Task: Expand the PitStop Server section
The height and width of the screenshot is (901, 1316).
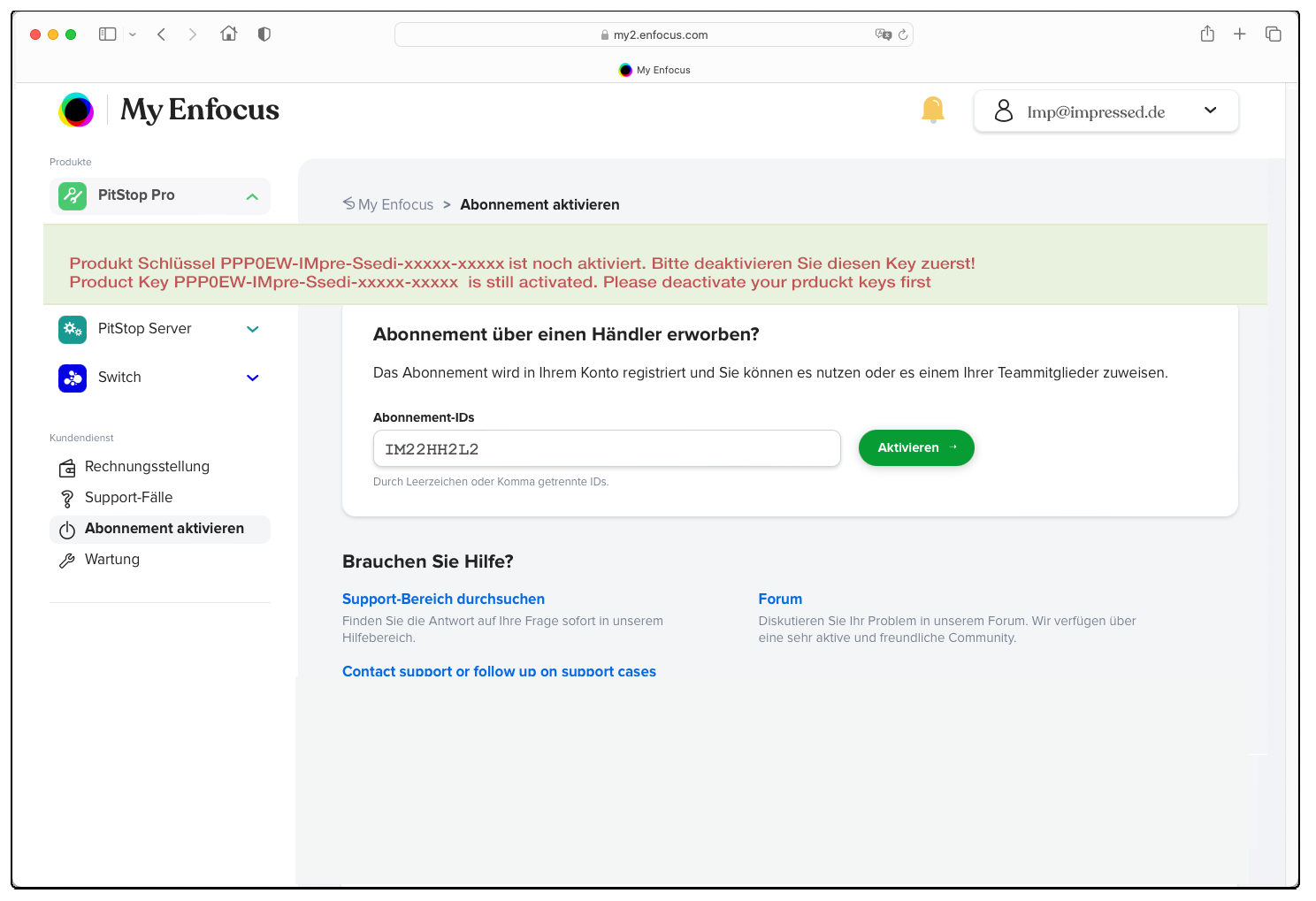Action: [252, 329]
